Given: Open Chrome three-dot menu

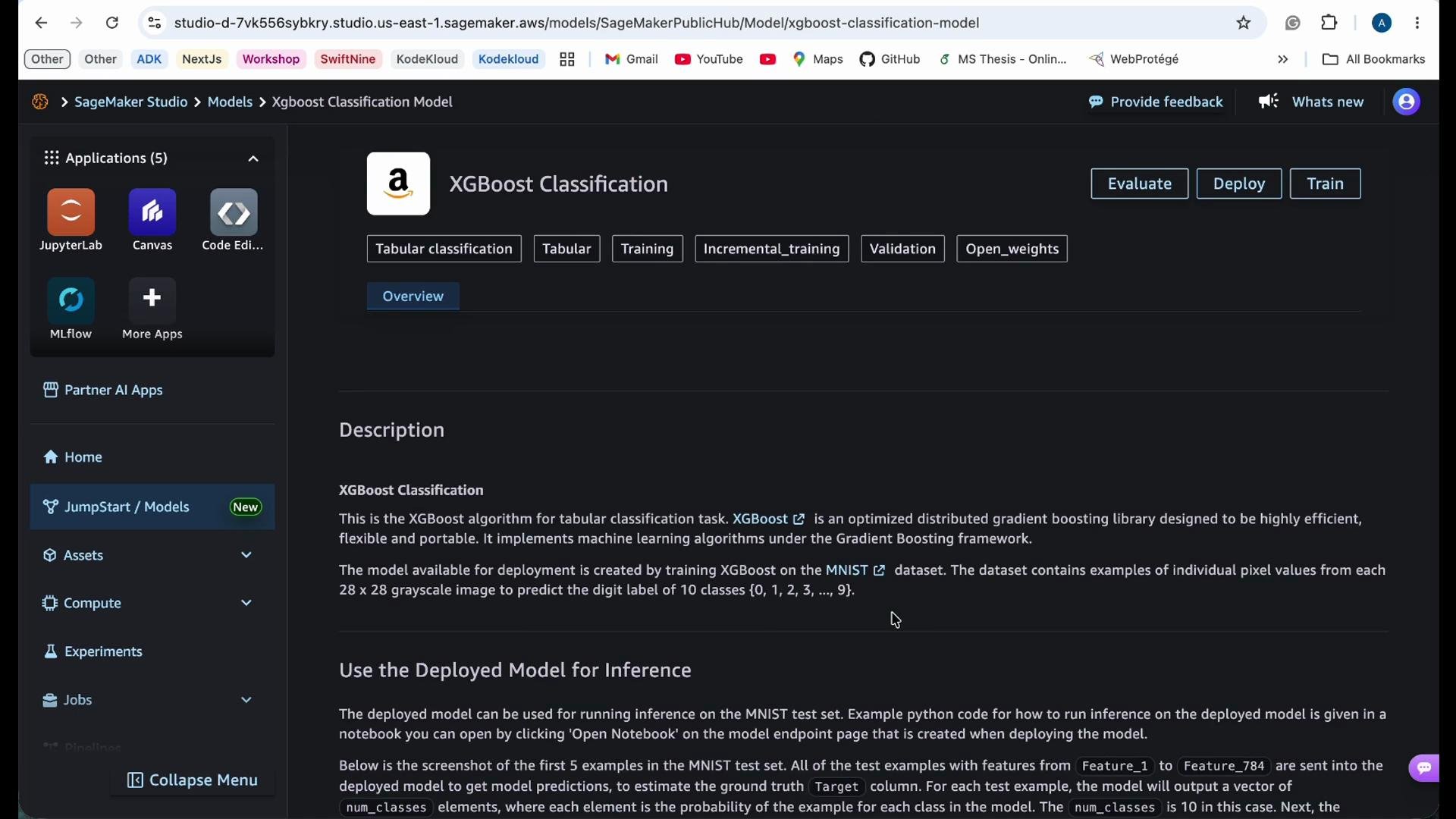Looking at the screenshot, I should coord(1417,23).
